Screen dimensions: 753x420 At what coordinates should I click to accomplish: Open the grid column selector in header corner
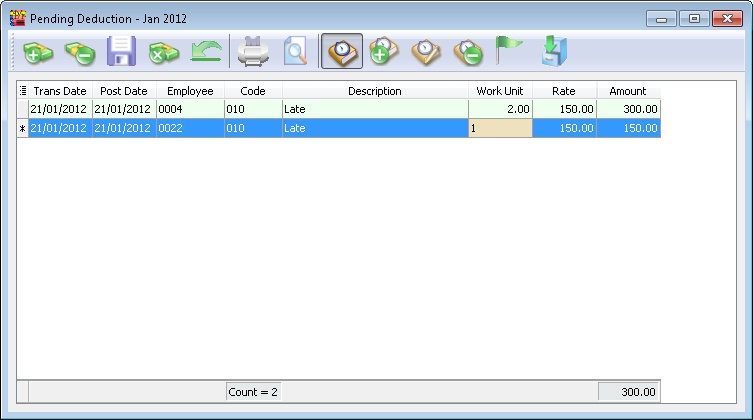pos(23,91)
